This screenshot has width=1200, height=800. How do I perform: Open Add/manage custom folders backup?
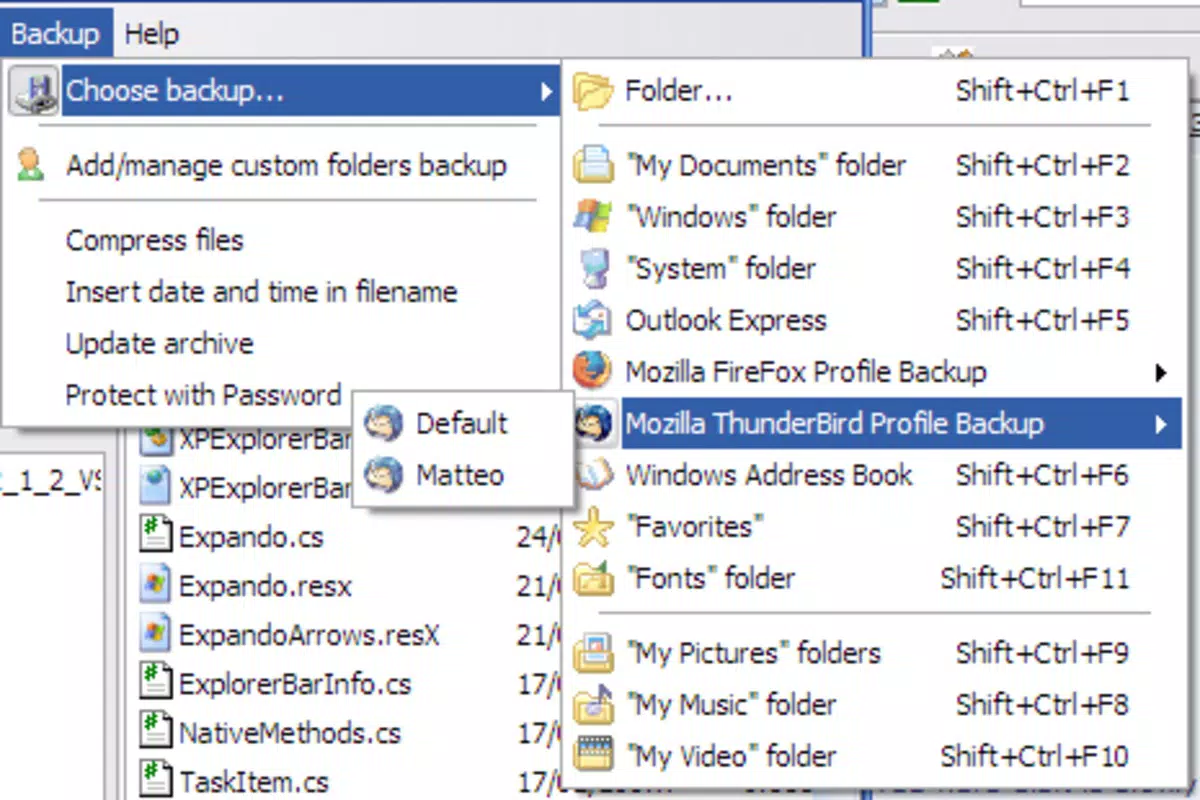[x=286, y=165]
